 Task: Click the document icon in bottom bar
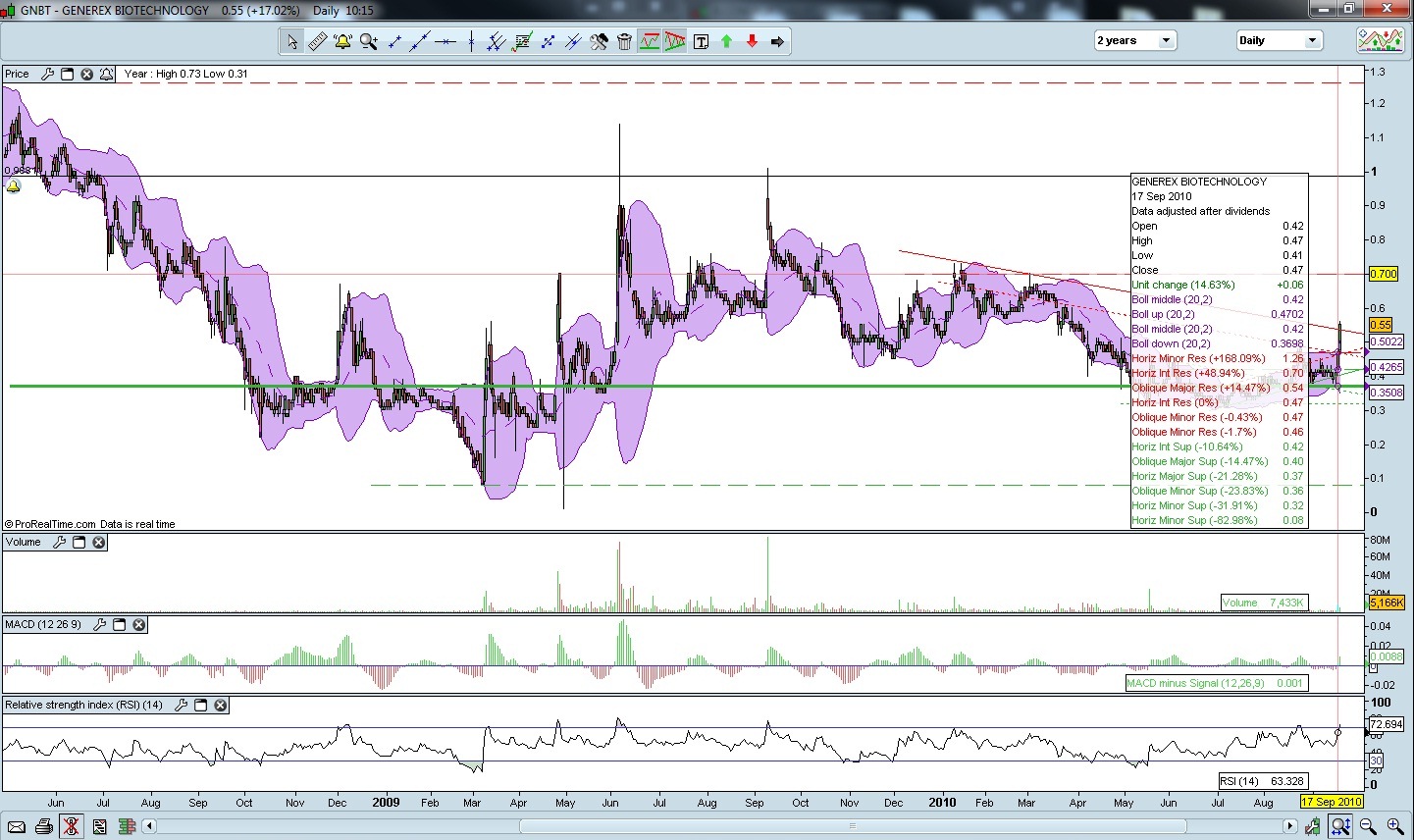point(99,827)
